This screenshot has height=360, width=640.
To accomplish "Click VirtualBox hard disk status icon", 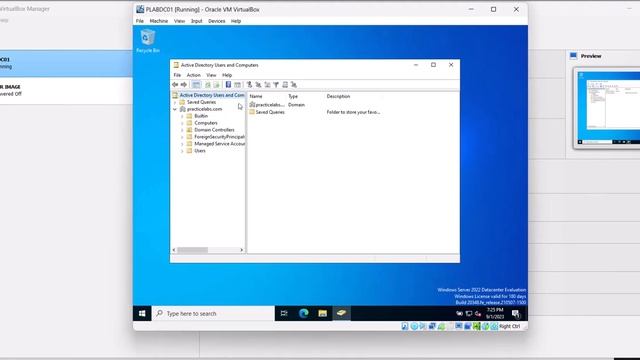I will pyautogui.click(x=404, y=326).
